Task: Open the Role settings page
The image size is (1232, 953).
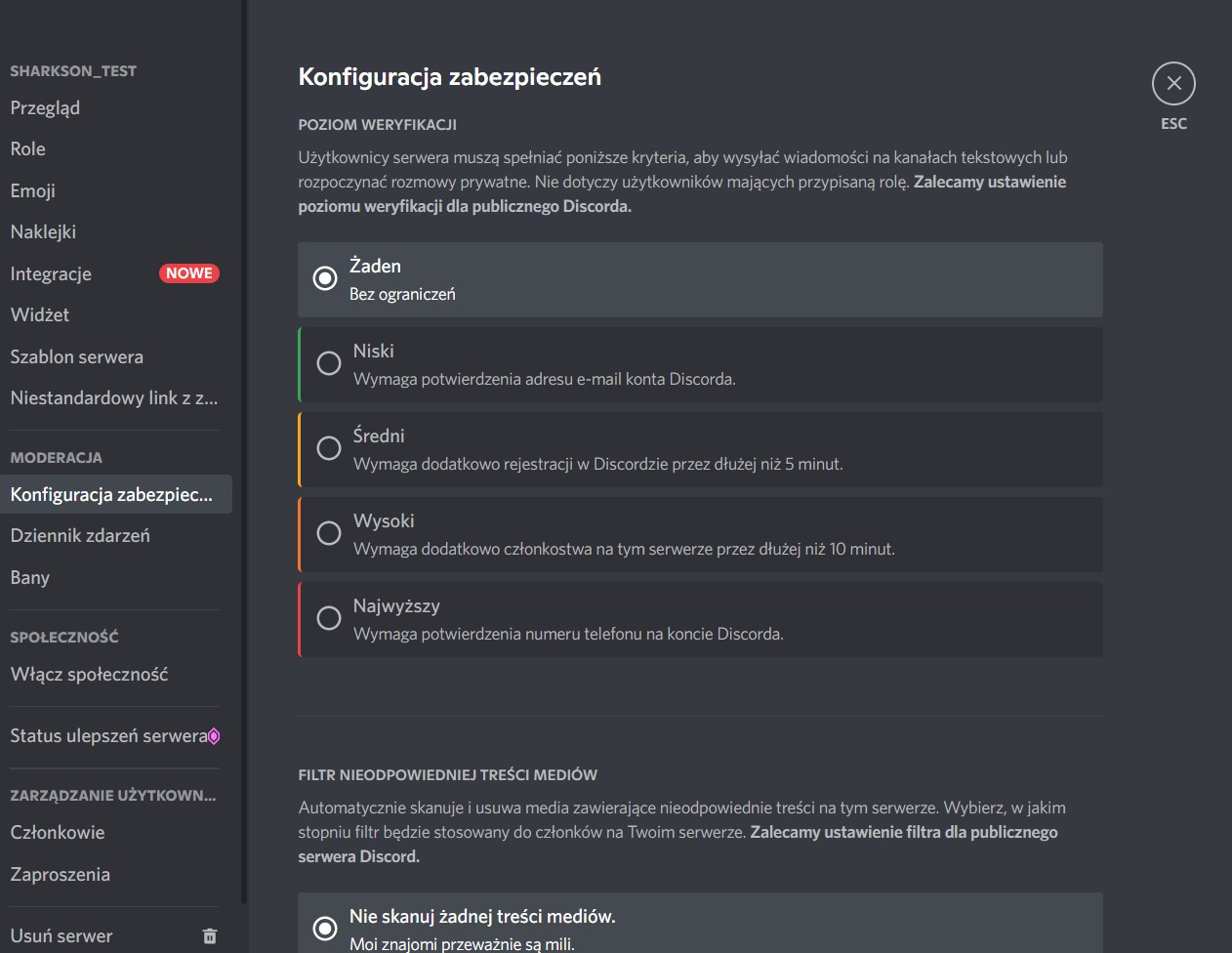Action: [28, 149]
